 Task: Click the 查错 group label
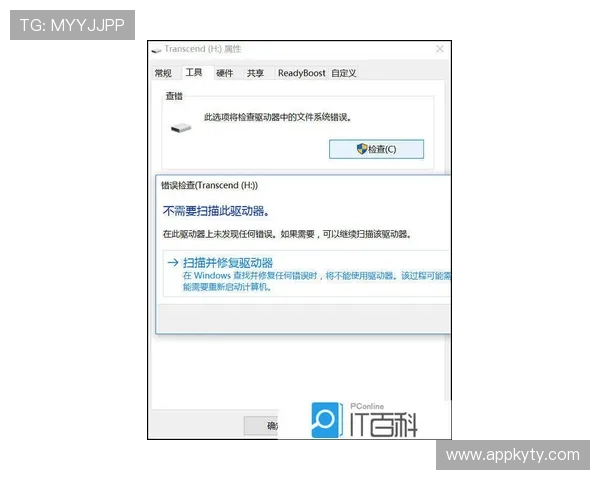tap(174, 96)
